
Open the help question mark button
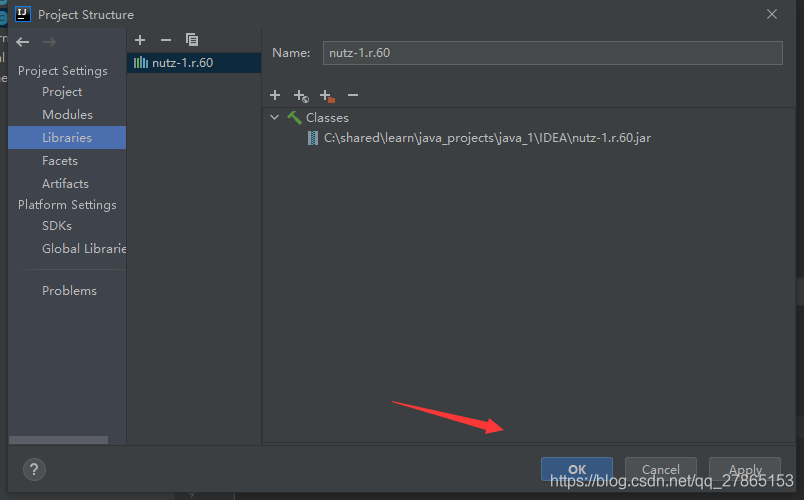[x=34, y=469]
